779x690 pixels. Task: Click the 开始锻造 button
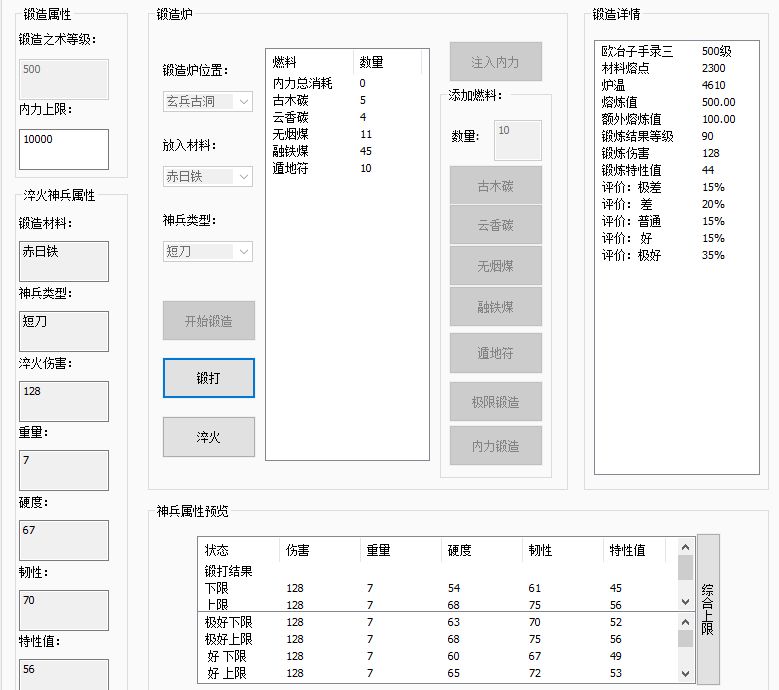point(209,320)
